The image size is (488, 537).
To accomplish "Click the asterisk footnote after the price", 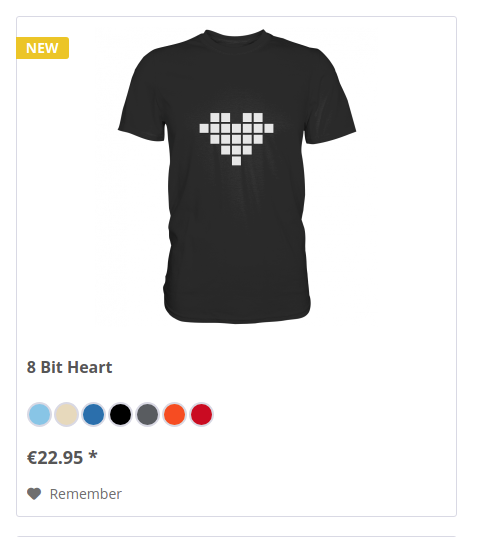I will pyautogui.click(x=93, y=455).
